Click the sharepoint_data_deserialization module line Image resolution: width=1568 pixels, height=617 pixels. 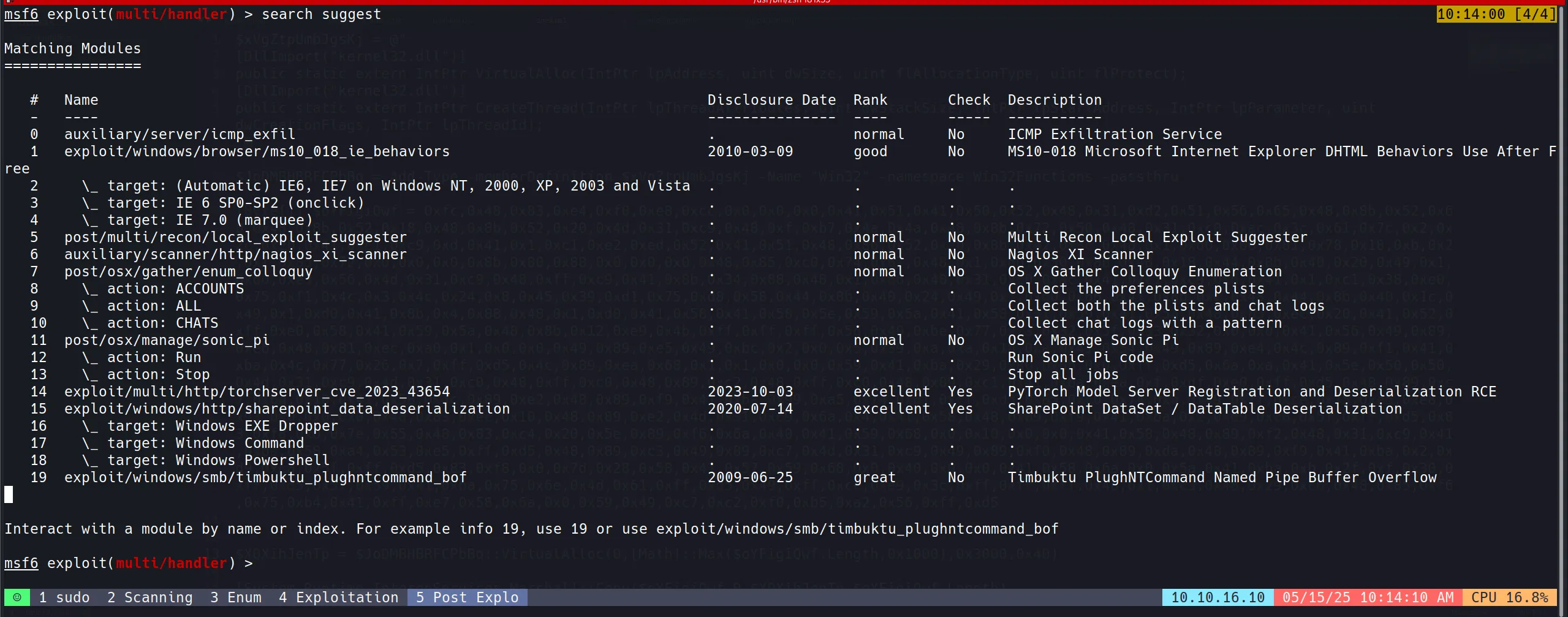(287, 409)
